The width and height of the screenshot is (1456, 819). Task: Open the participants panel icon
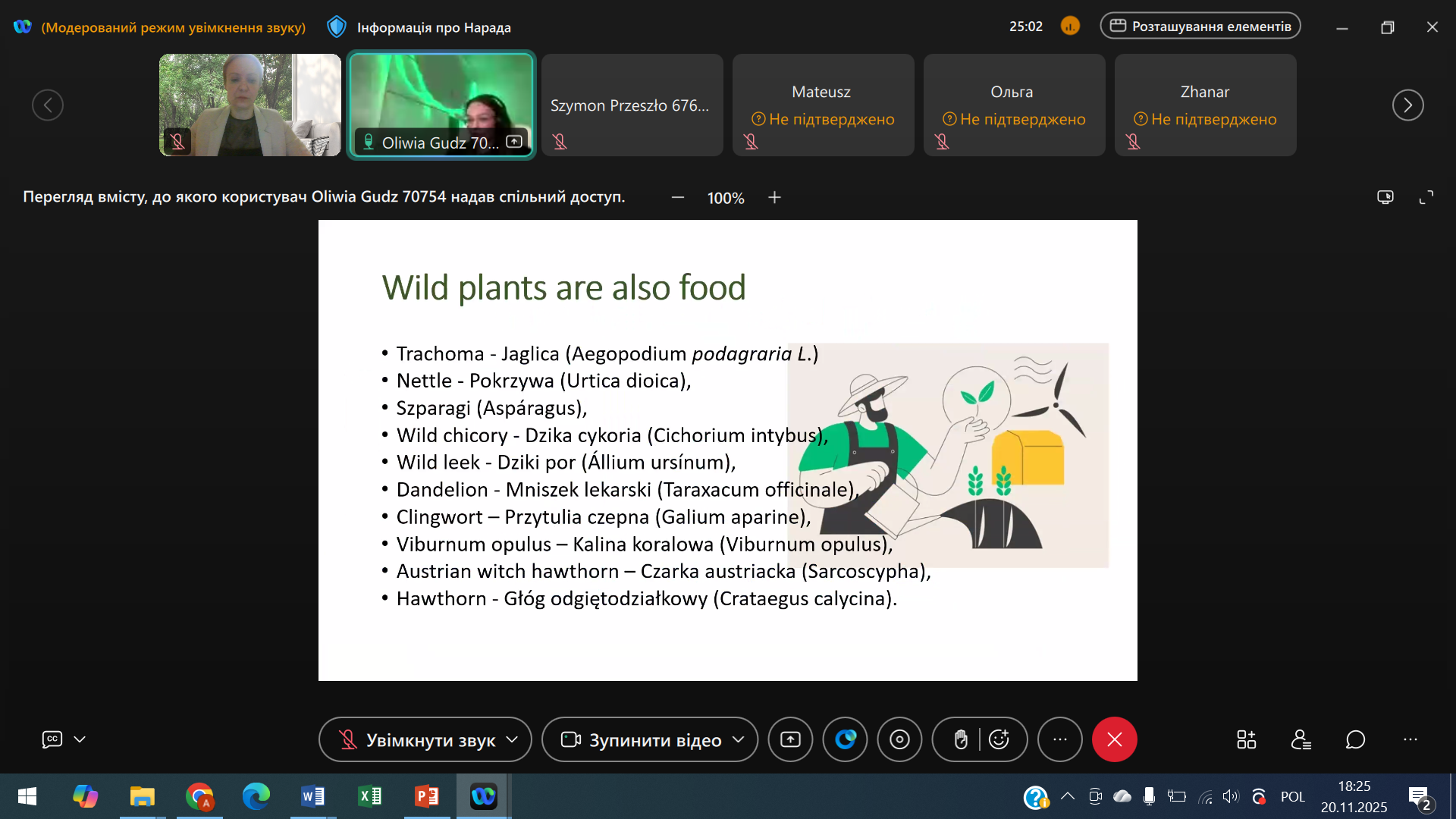pos(1301,739)
